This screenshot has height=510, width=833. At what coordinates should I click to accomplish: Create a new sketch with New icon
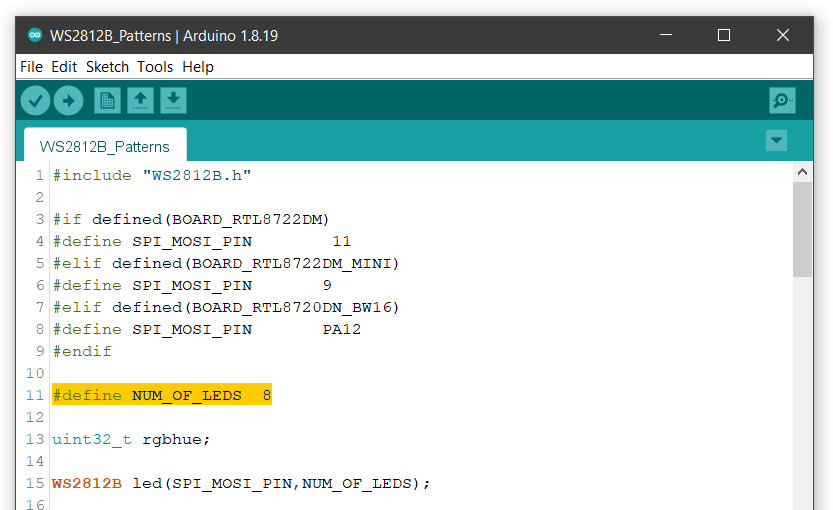tap(107, 100)
